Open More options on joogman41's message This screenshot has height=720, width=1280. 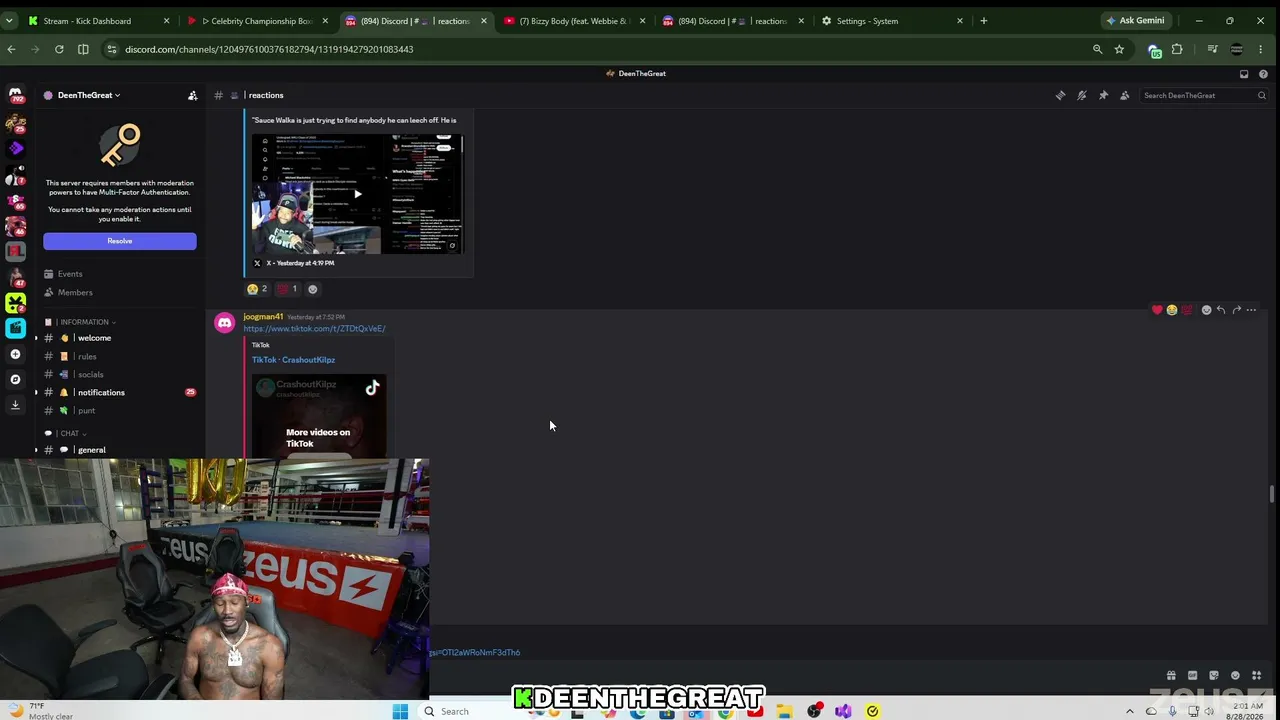click(1251, 310)
